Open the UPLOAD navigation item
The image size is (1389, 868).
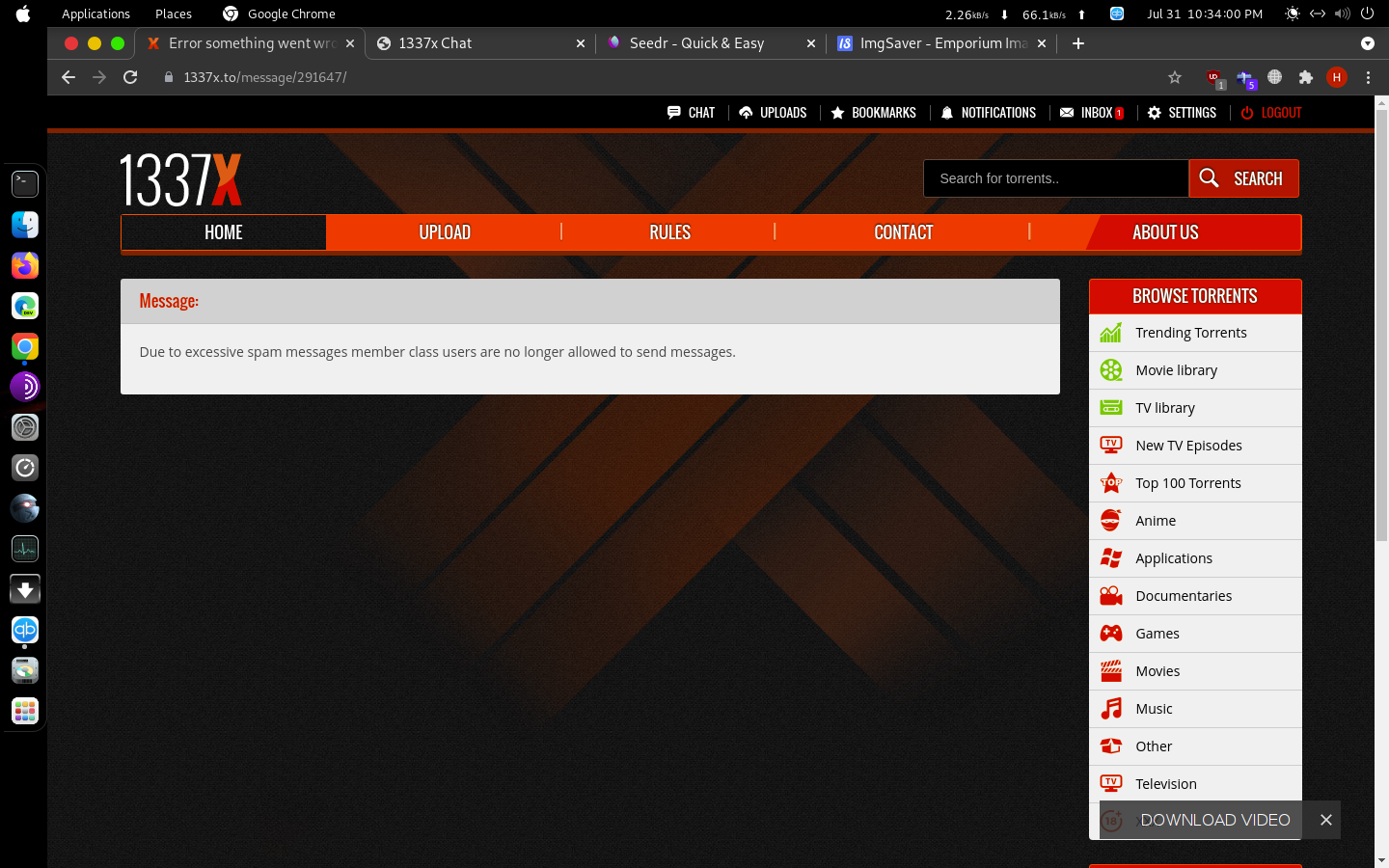coord(444,232)
